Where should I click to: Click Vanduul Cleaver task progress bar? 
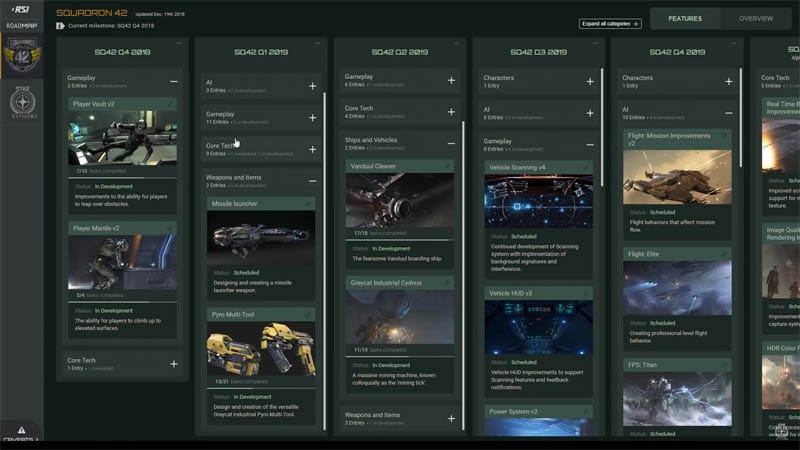[399, 240]
